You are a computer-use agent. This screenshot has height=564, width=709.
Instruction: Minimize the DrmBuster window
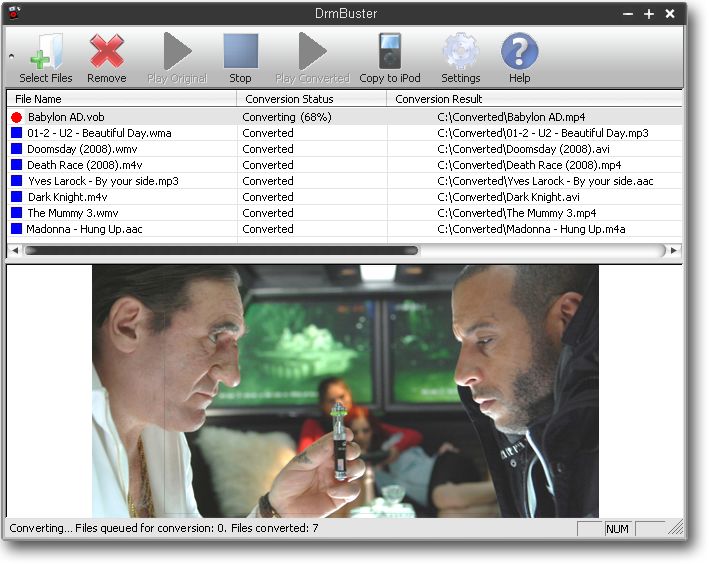628,14
